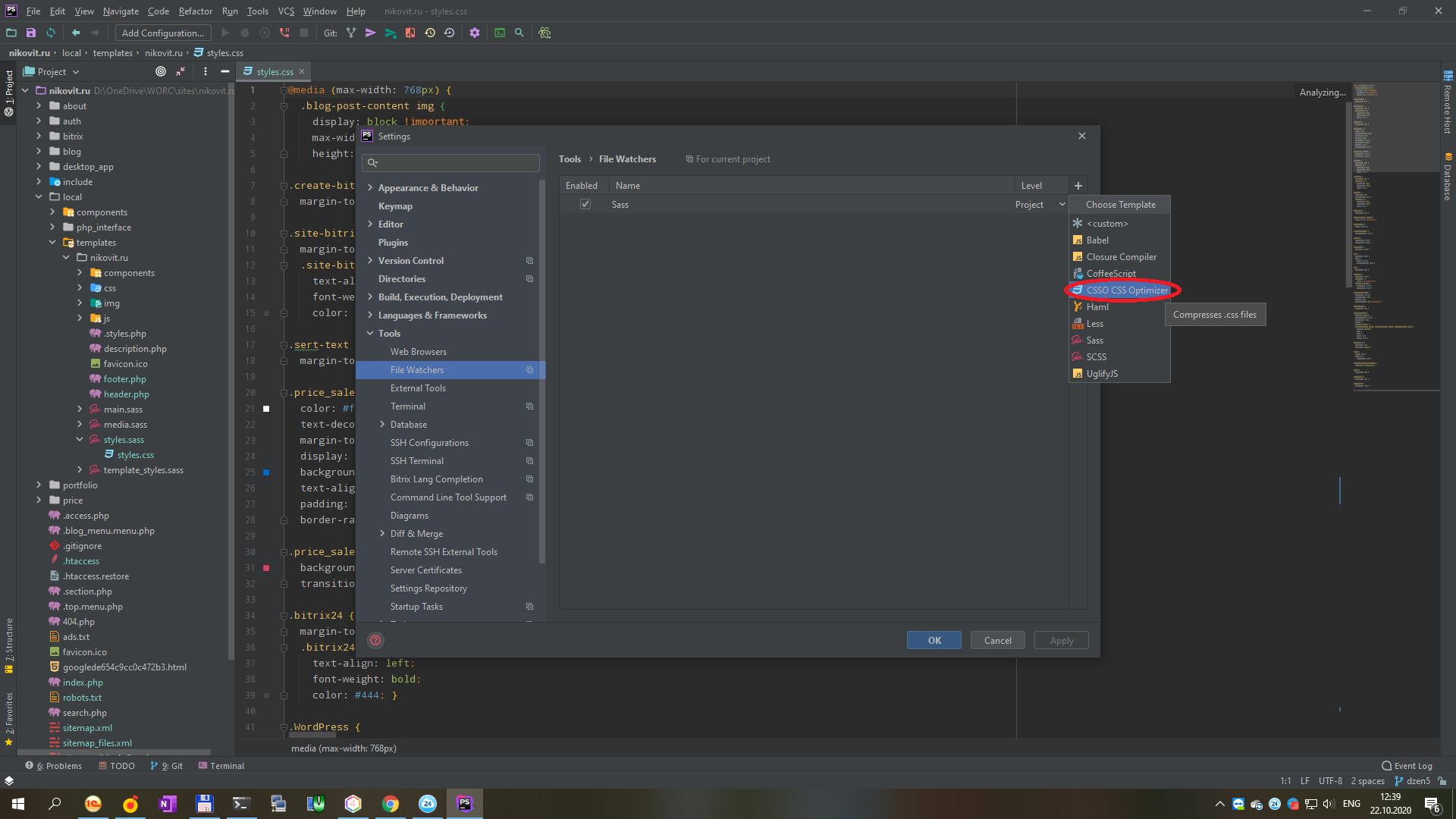Click the atom-shaped toolbar icon
Viewport: 1456px width, 819px height.
pos(544,33)
